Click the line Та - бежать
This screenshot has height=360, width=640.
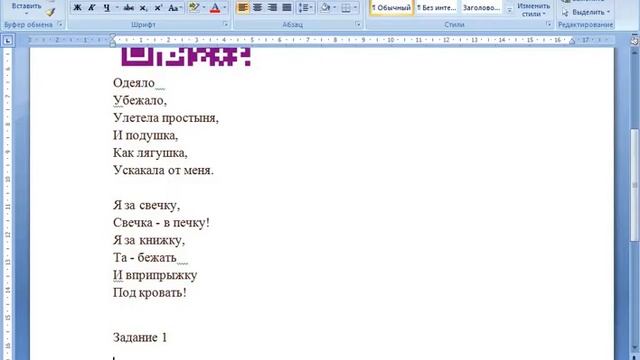click(x=145, y=258)
